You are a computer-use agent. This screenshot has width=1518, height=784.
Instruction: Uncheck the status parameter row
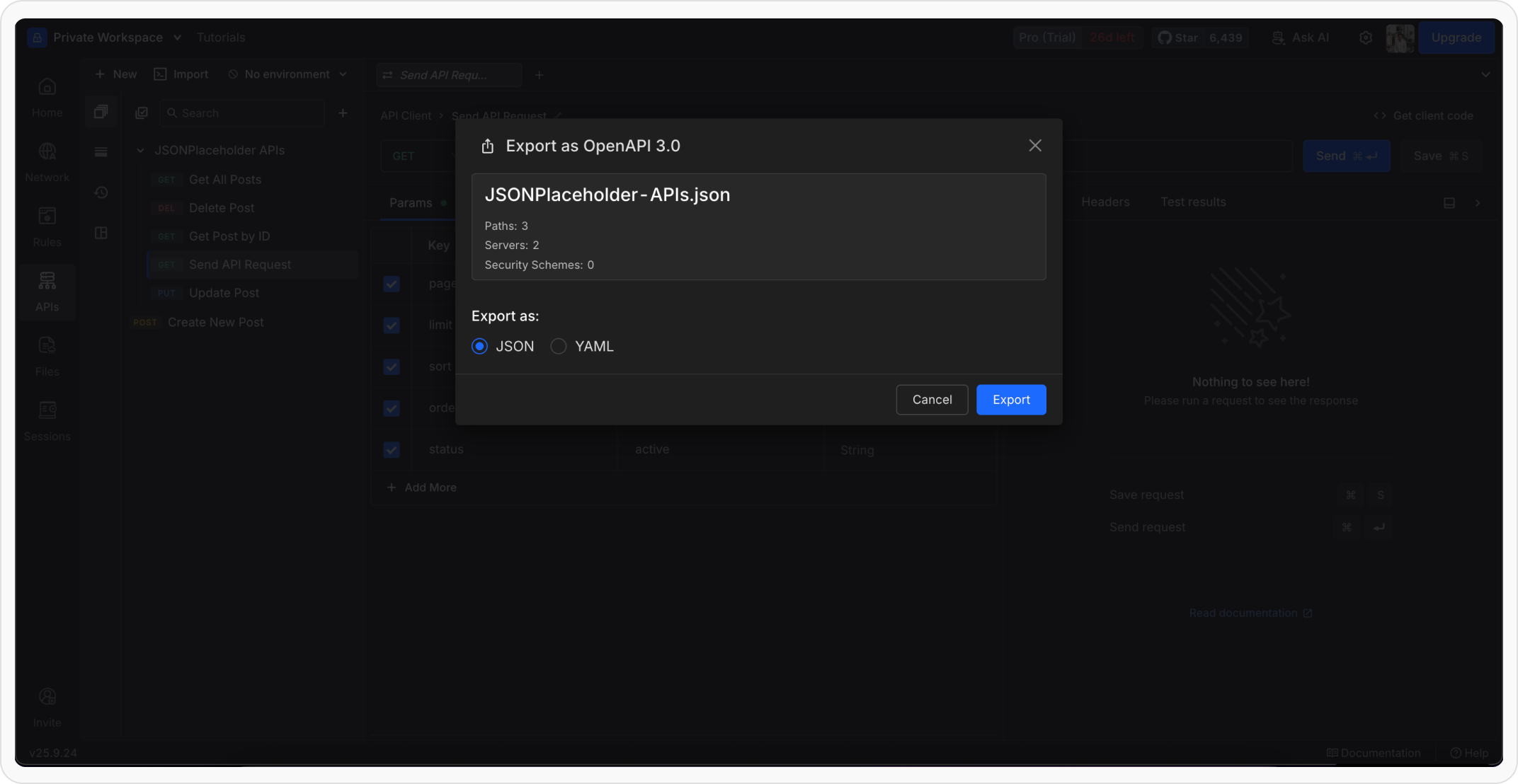coord(391,449)
